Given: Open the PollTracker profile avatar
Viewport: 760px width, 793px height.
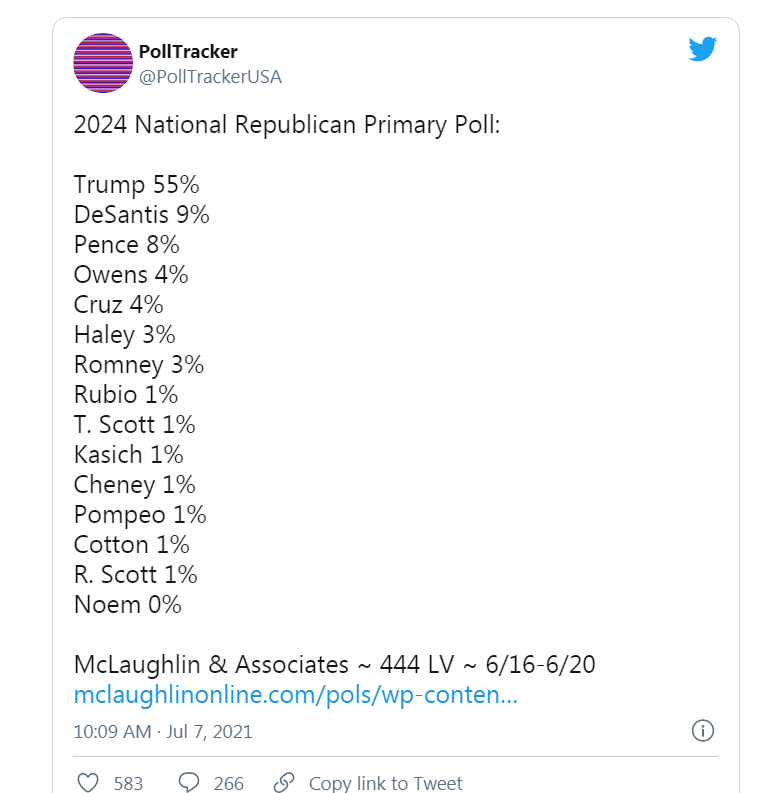Looking at the screenshot, I should (x=103, y=63).
